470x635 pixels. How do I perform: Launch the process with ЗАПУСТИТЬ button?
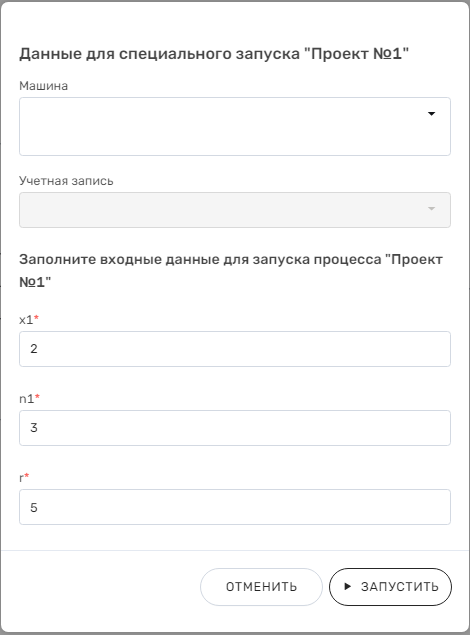click(390, 587)
